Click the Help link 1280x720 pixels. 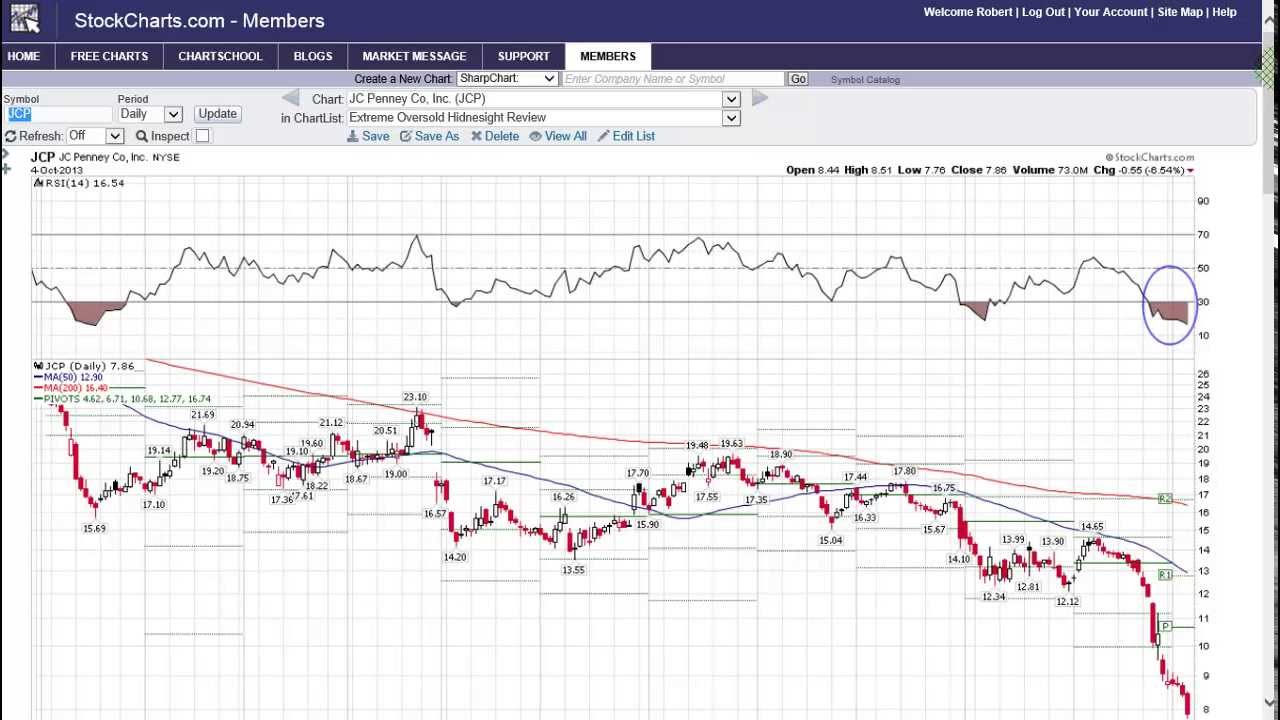point(1225,12)
